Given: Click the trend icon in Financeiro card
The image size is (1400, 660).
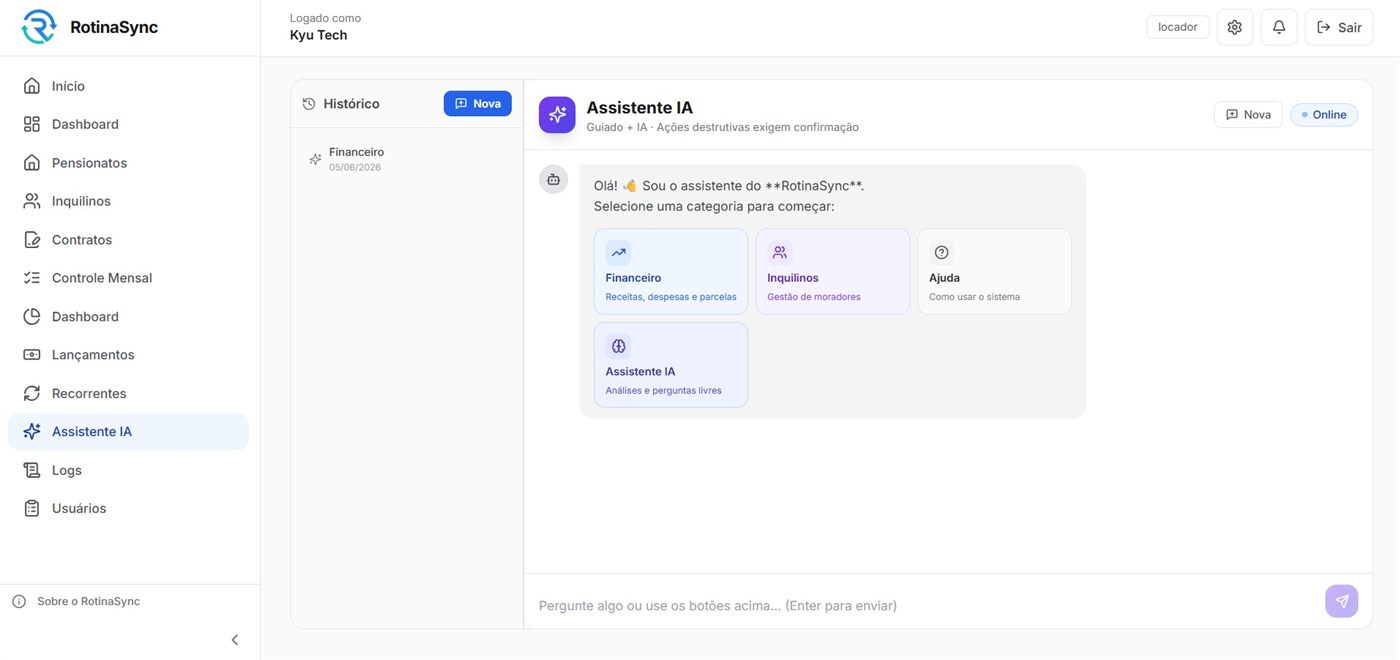Looking at the screenshot, I should 618,253.
